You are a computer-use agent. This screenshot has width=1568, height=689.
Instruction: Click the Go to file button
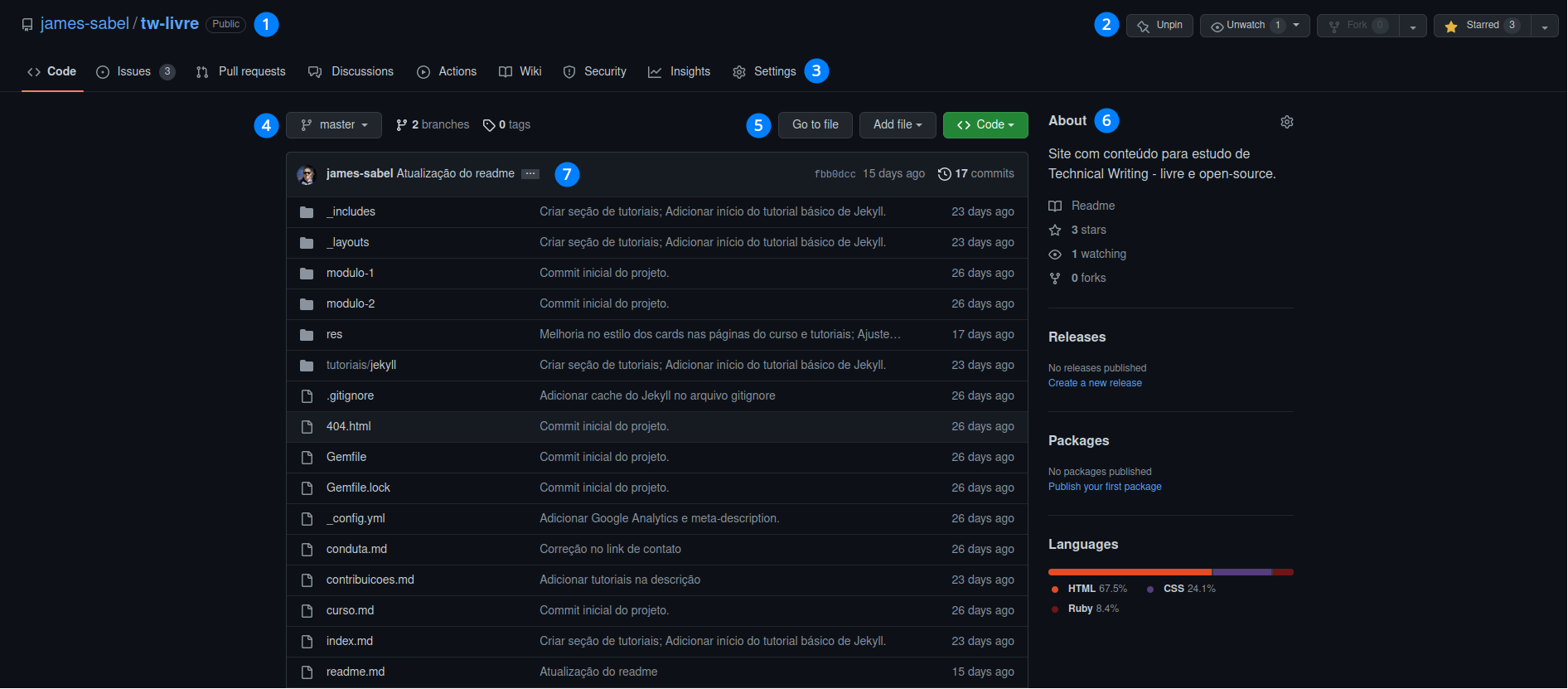815,125
